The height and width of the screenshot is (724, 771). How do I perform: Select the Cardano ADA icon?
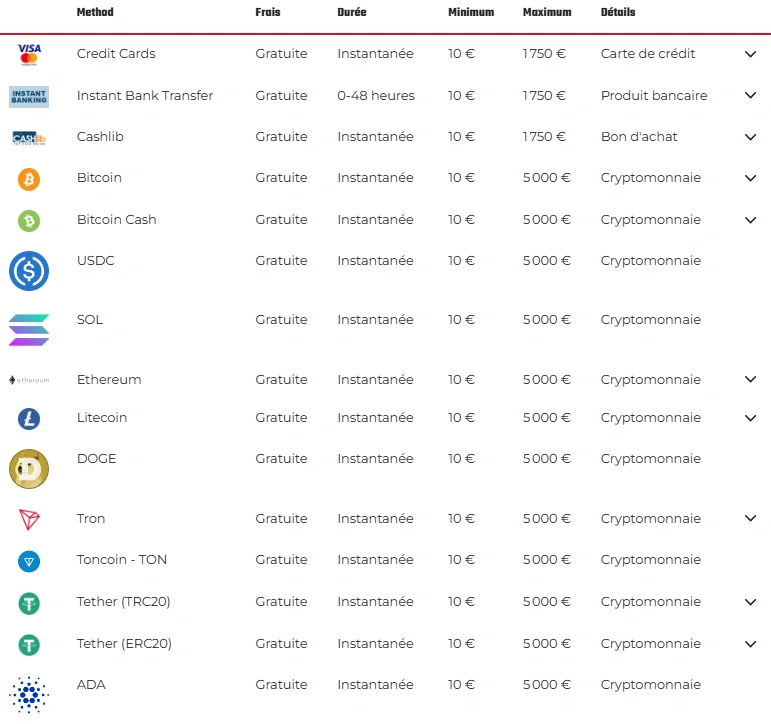(x=29, y=694)
